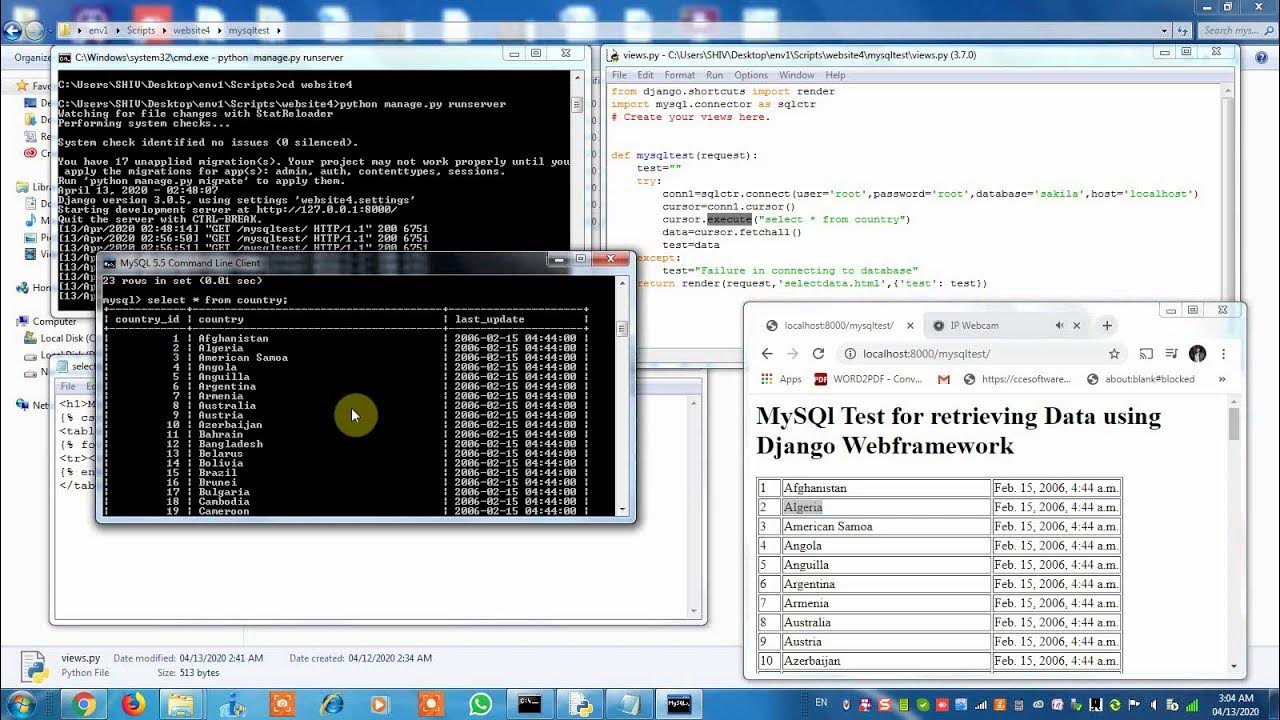Navigate to website4 in Explorer breadcrumb
Image resolution: width=1280 pixels, height=720 pixels.
click(191, 31)
